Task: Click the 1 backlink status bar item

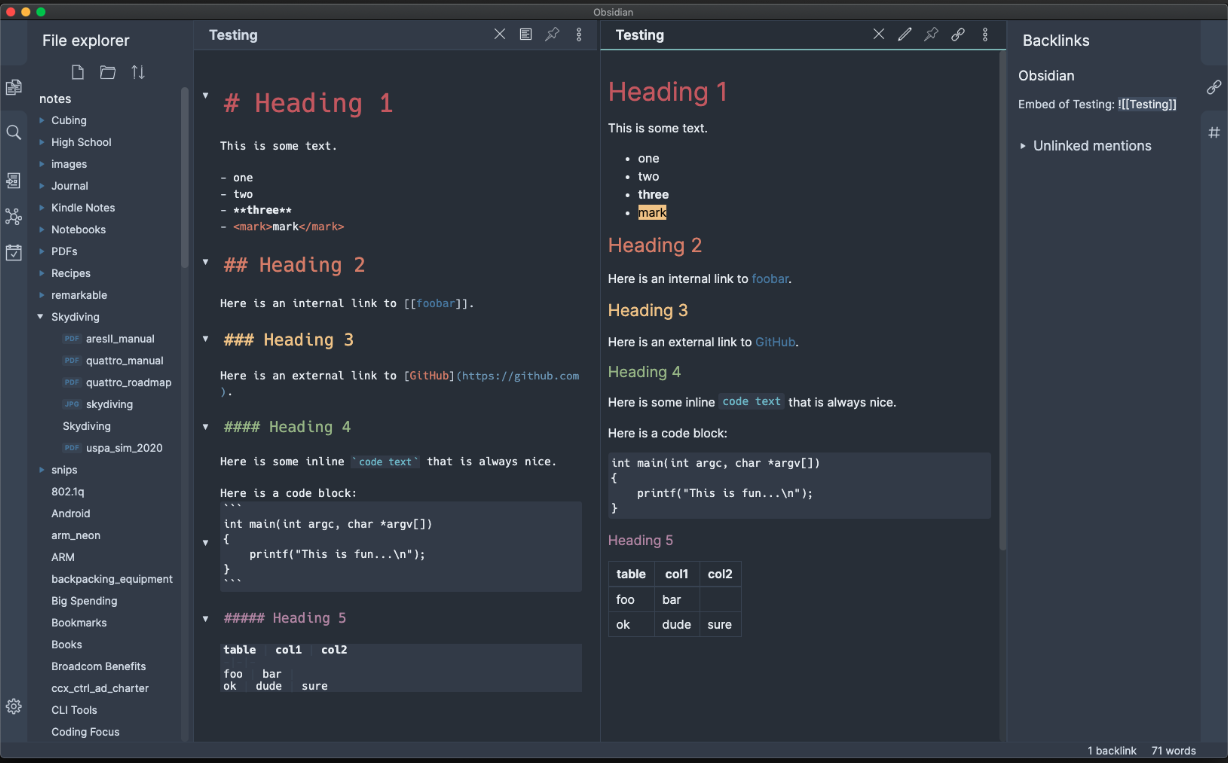Action: [1112, 751]
